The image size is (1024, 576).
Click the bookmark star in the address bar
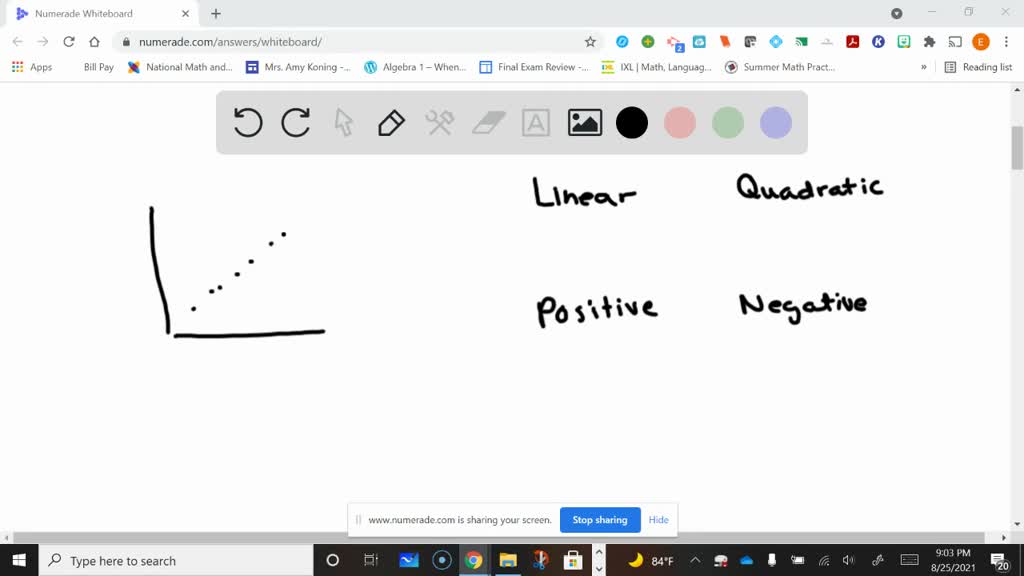pyautogui.click(x=590, y=43)
